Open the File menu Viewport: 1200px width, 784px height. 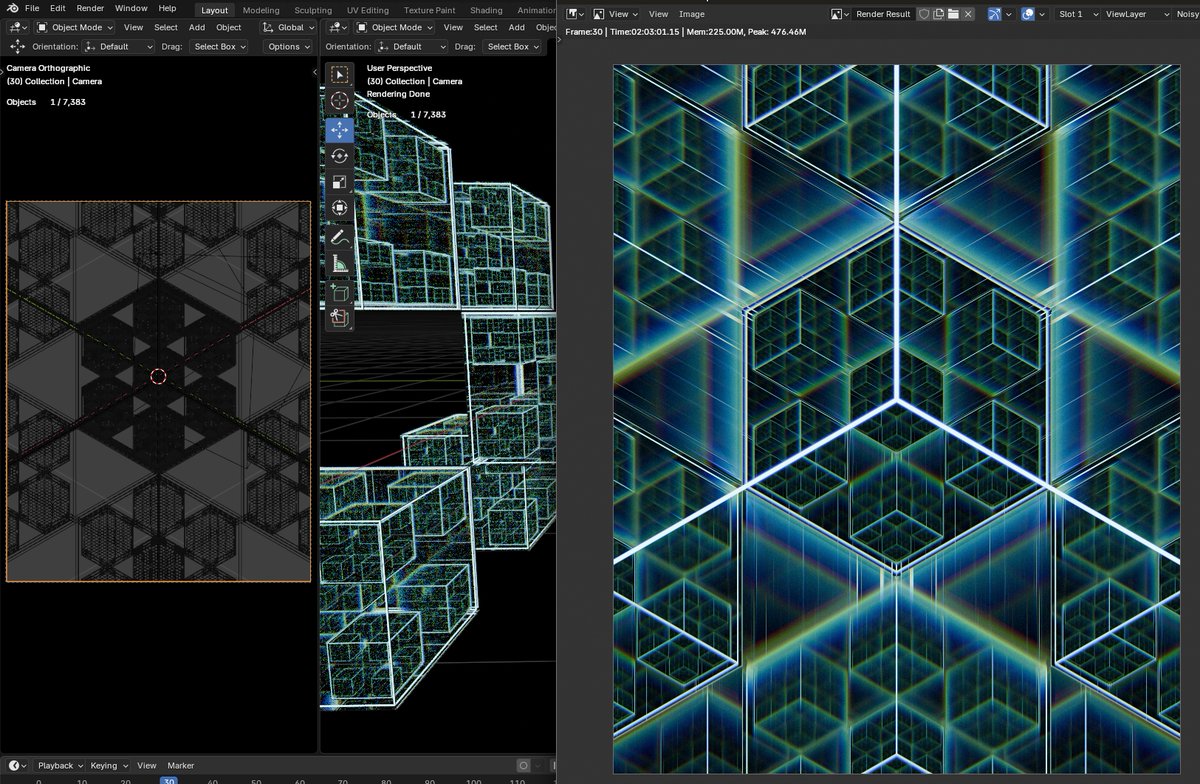click(32, 8)
